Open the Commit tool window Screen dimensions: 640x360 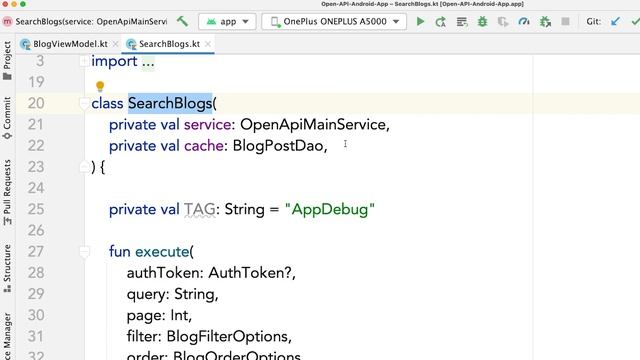(x=7, y=118)
